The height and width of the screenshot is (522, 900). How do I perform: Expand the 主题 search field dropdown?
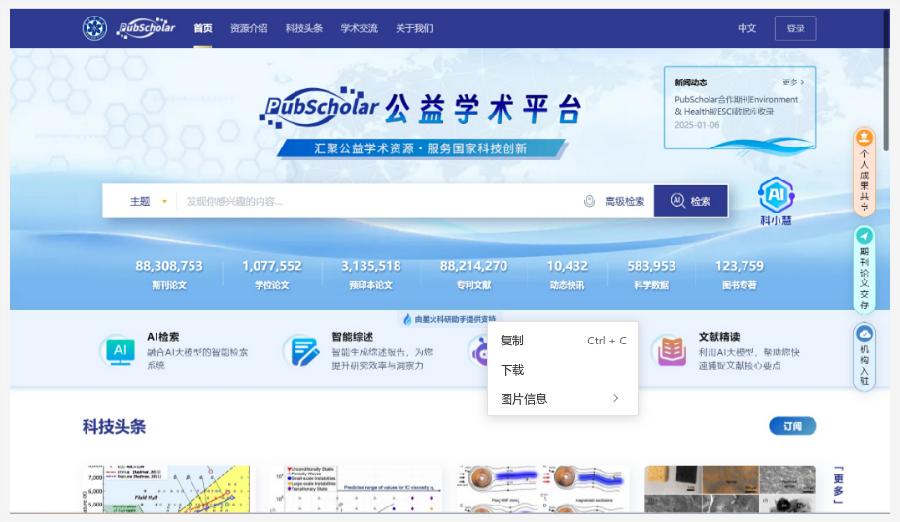[148, 201]
